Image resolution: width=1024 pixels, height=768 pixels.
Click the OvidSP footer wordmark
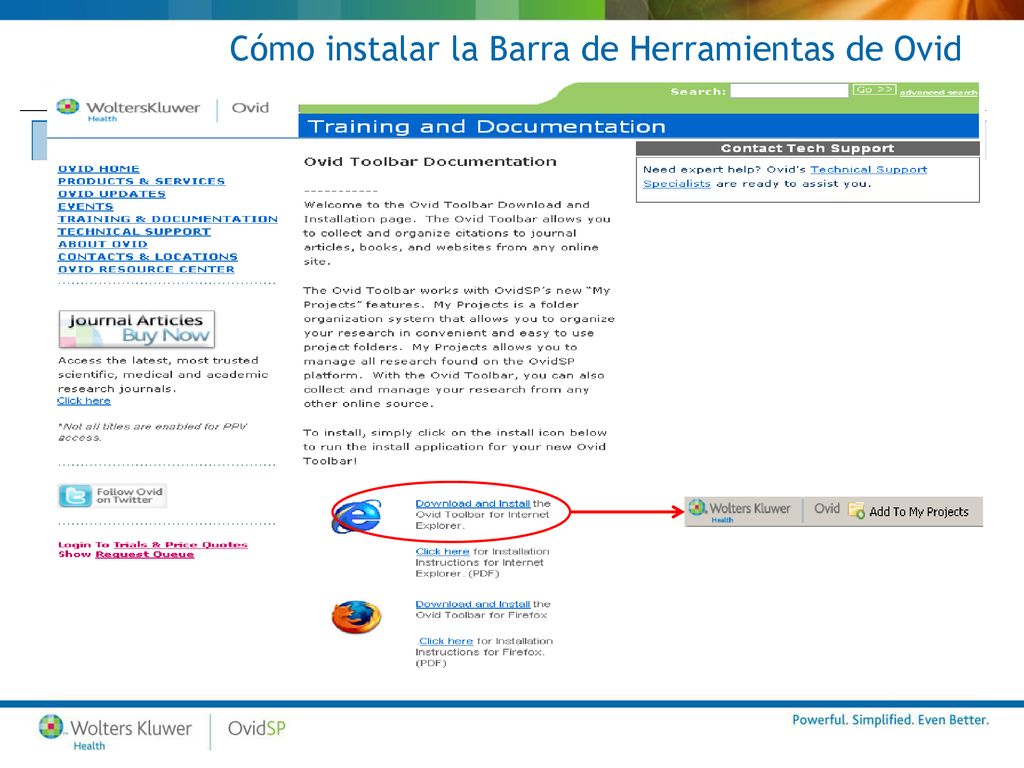257,728
